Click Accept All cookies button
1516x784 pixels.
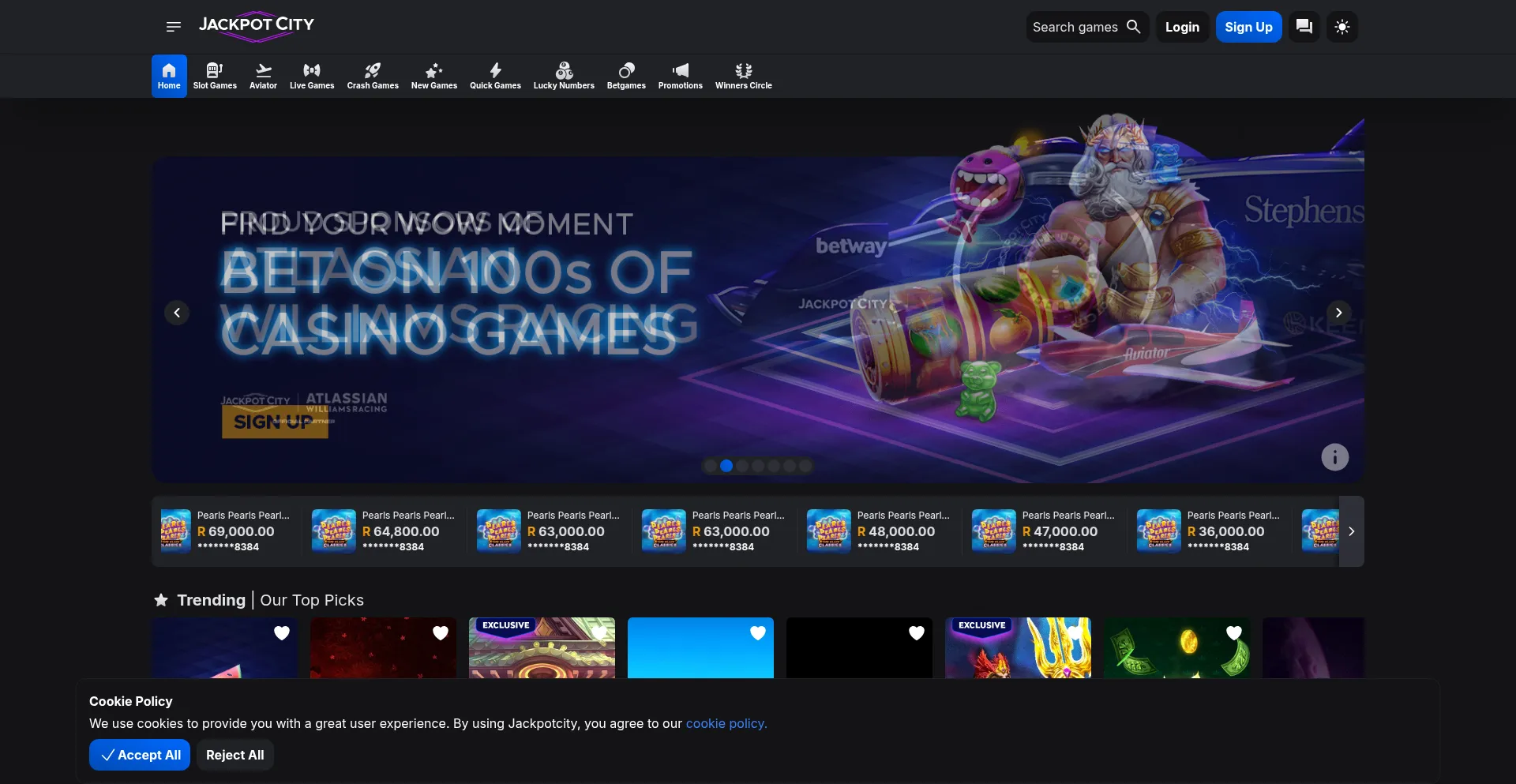click(140, 755)
